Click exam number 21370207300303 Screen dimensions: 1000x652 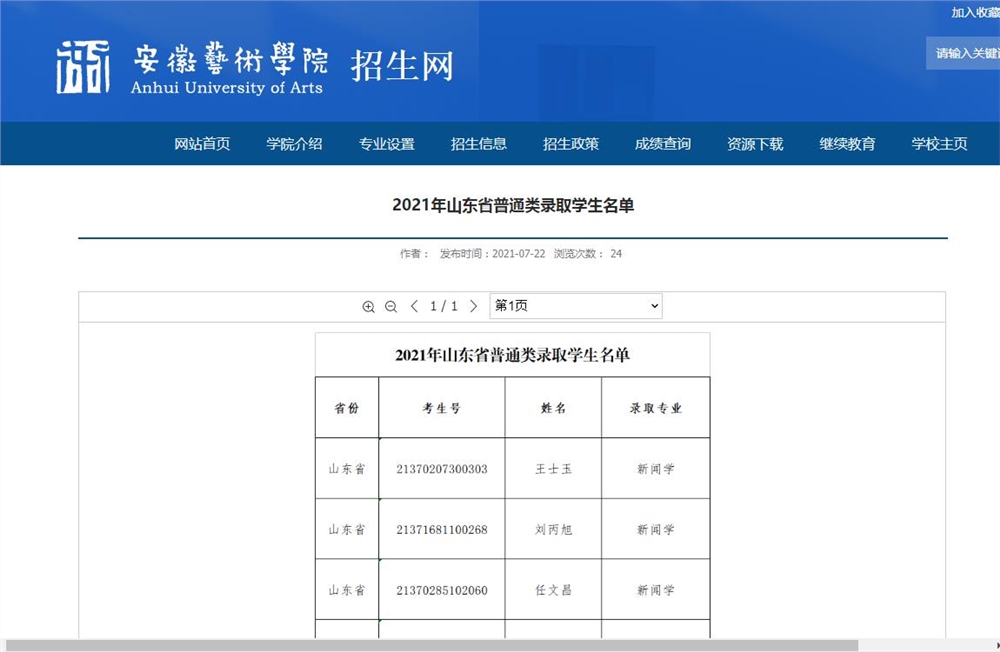click(x=442, y=469)
